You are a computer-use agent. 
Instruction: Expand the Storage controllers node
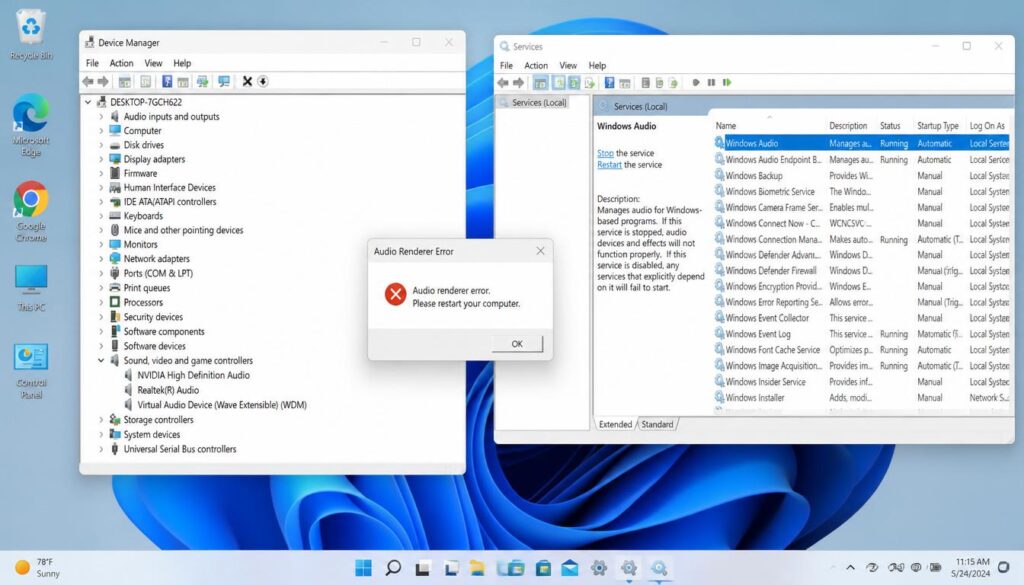tap(101, 420)
